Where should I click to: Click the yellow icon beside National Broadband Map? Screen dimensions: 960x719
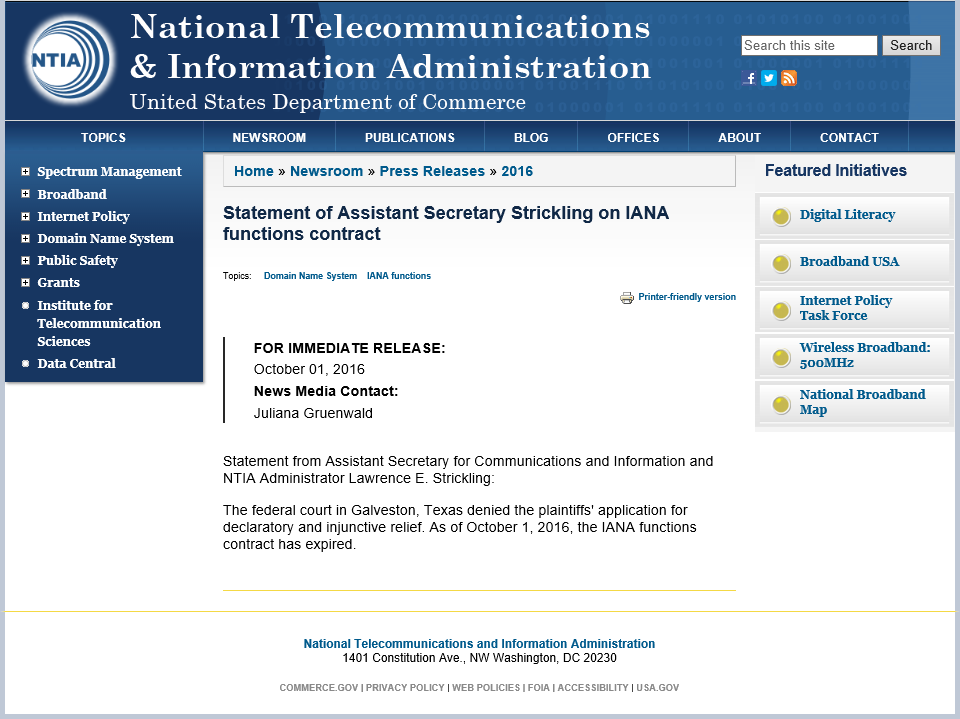(x=781, y=402)
